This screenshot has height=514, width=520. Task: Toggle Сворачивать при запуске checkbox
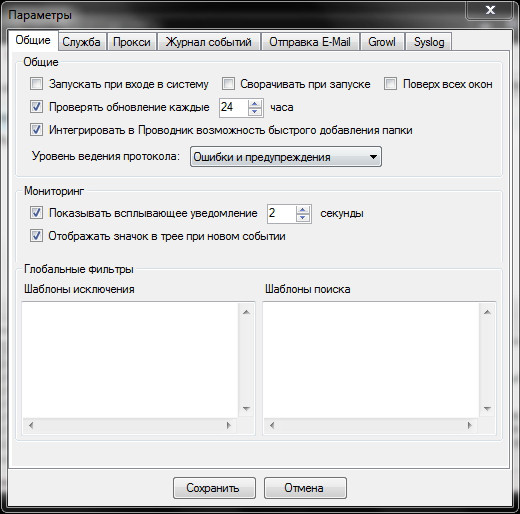228,84
